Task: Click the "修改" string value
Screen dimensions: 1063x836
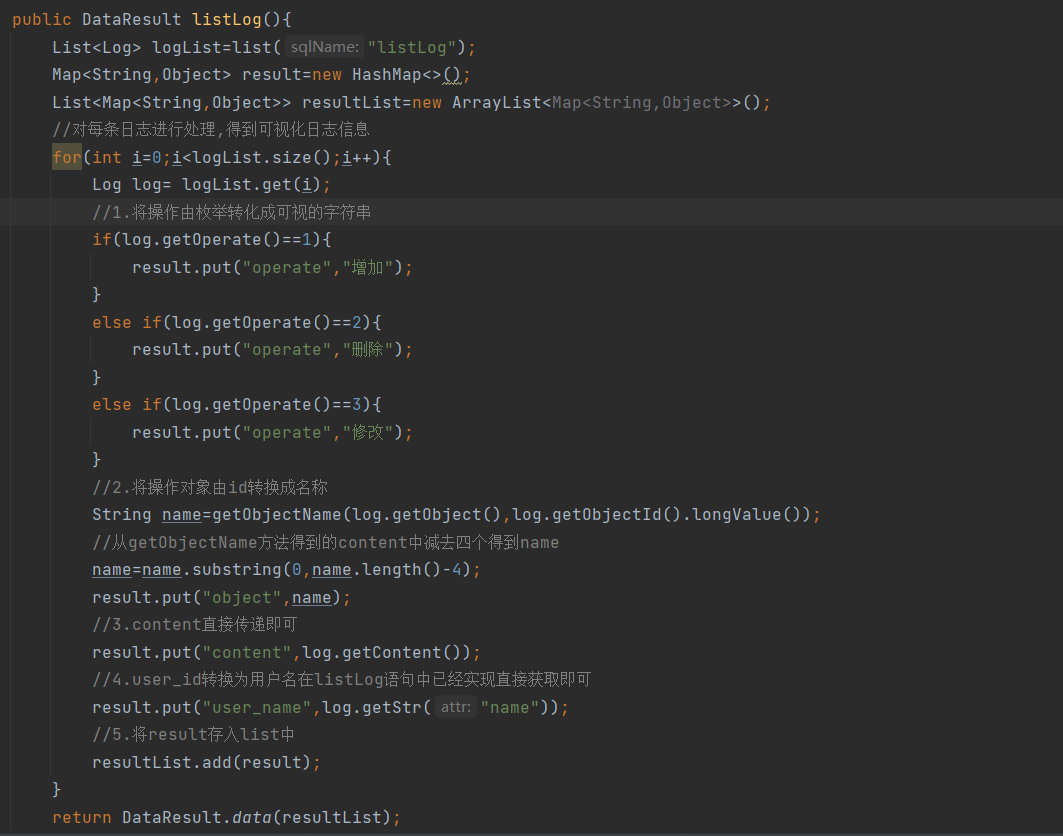Action: coord(367,432)
